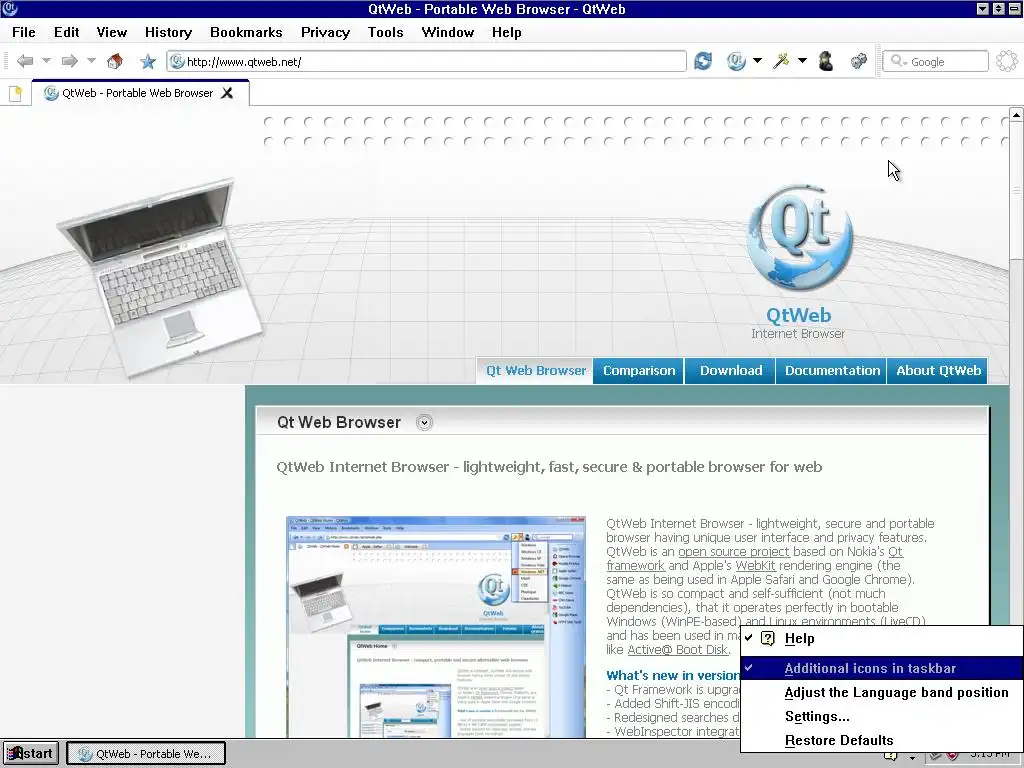
Task: Open Settings... from the context menu
Action: [882, 716]
